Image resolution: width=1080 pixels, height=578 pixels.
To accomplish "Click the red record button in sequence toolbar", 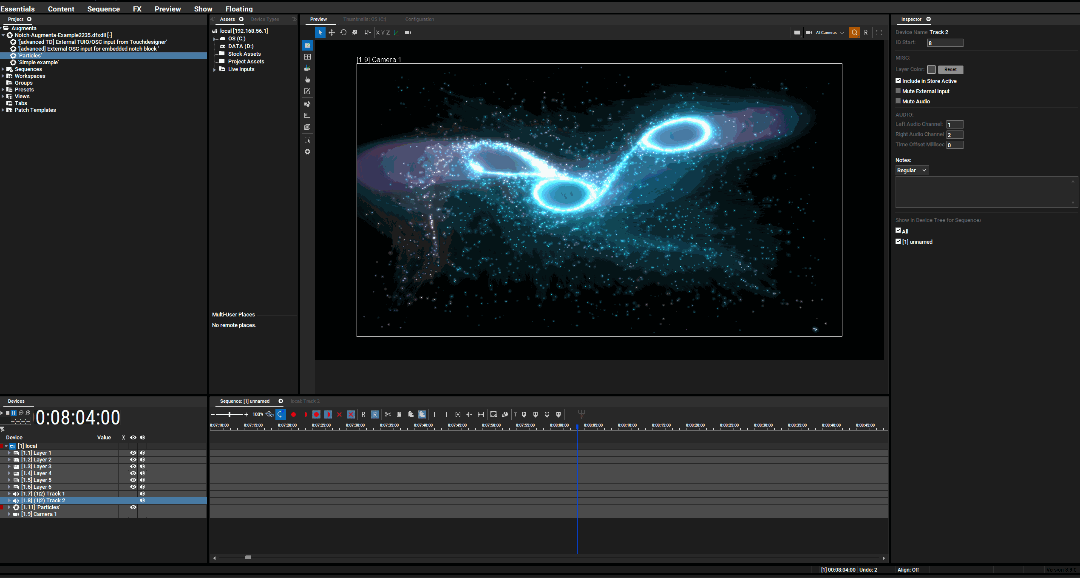I will [293, 414].
